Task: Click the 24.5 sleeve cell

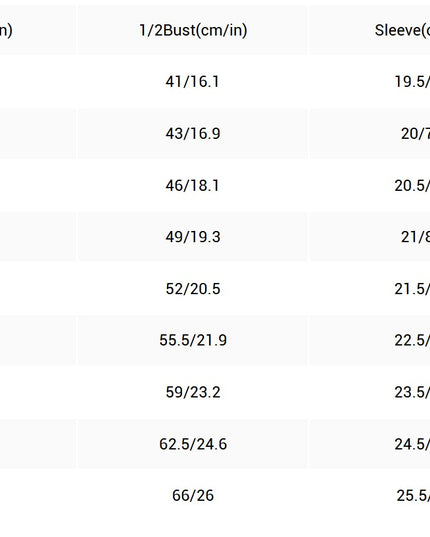Action: point(412,444)
